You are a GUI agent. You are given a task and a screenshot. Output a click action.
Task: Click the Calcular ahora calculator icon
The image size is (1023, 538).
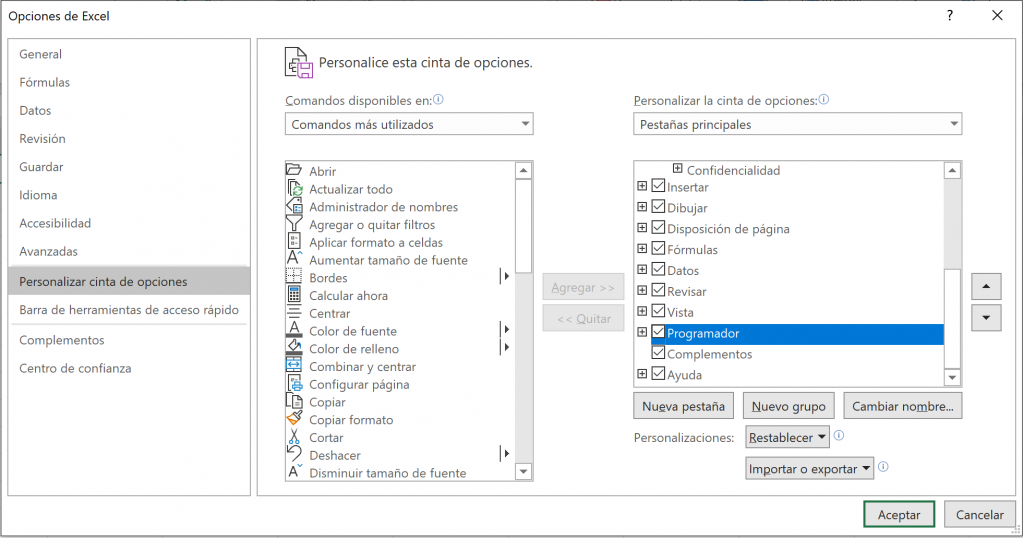[294, 295]
